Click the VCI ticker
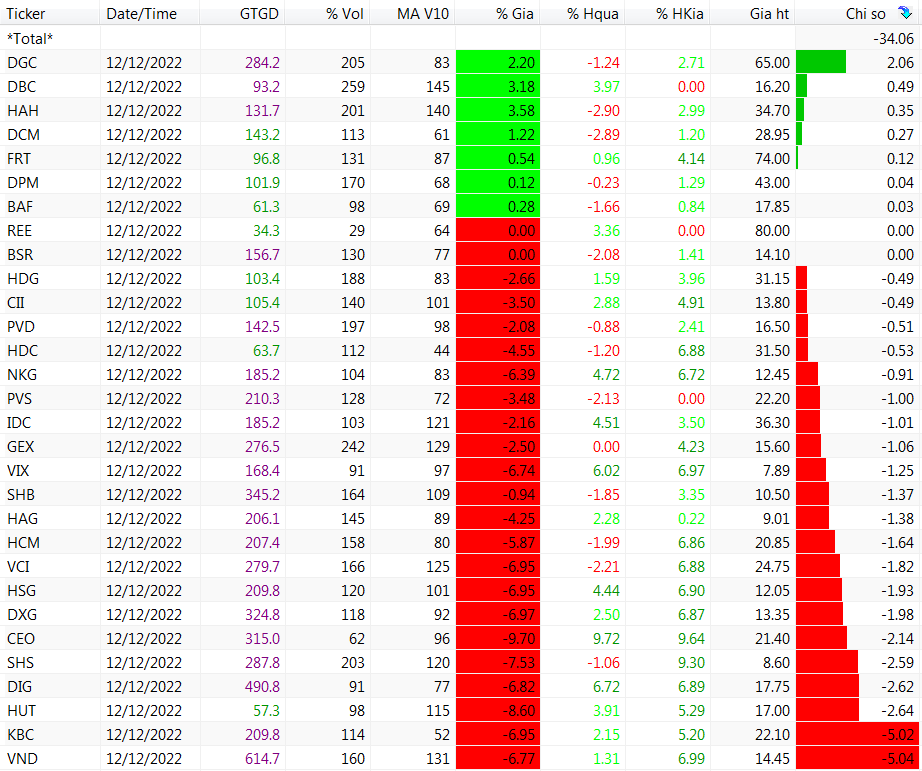The image size is (922, 771). point(18,567)
